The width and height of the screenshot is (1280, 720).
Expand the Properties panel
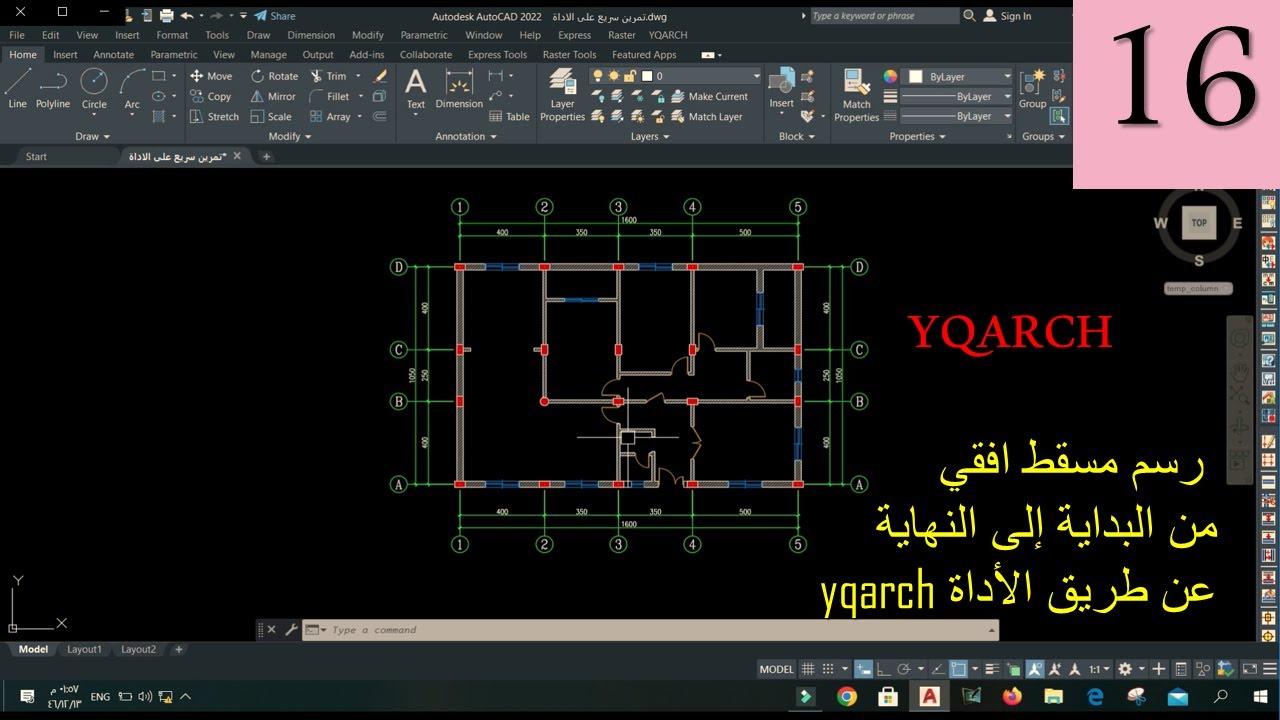pyautogui.click(x=917, y=137)
